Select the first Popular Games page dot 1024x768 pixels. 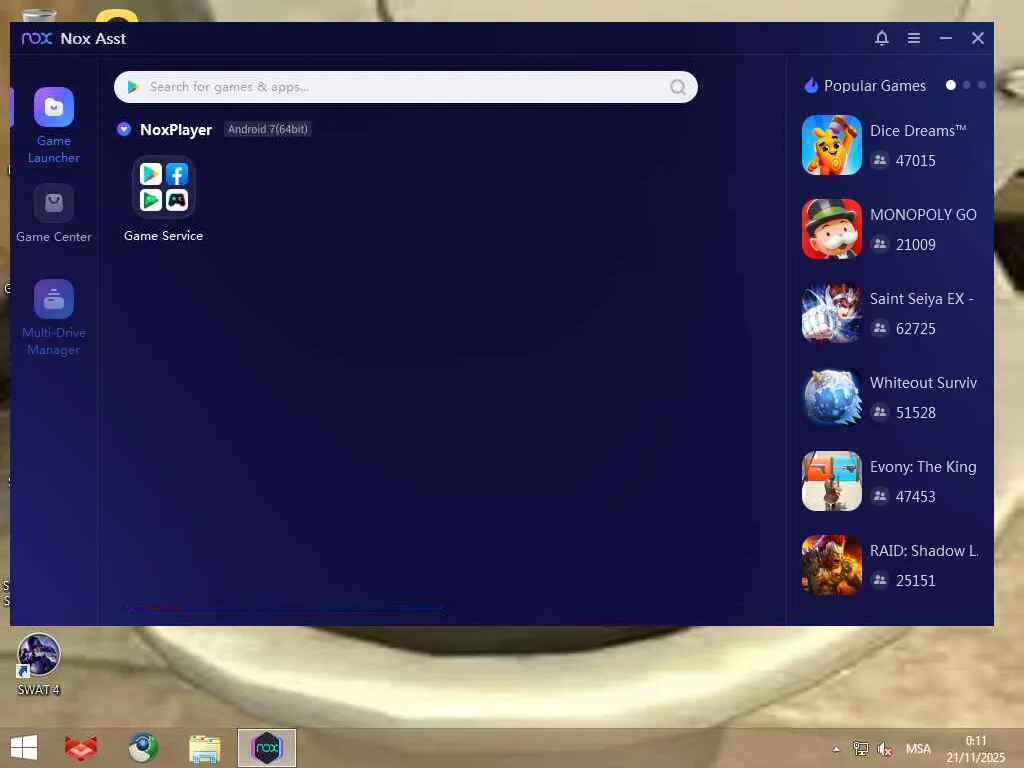click(951, 85)
